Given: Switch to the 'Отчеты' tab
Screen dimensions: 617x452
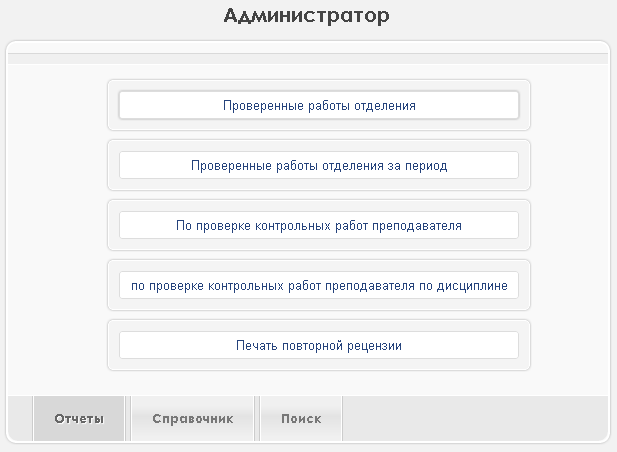Looking at the screenshot, I should (x=79, y=419).
